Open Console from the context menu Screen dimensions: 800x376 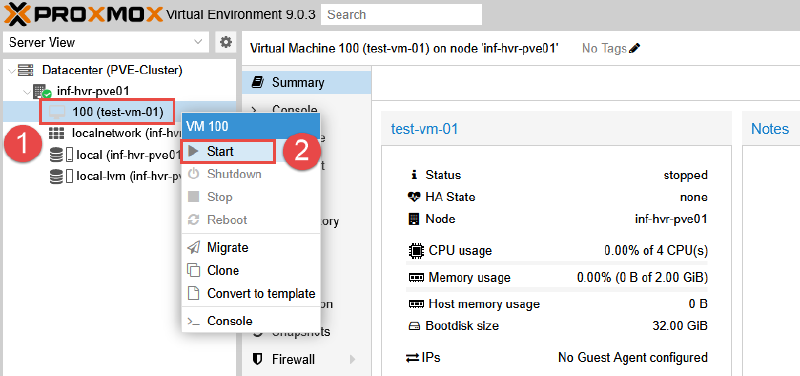[x=251, y=321]
